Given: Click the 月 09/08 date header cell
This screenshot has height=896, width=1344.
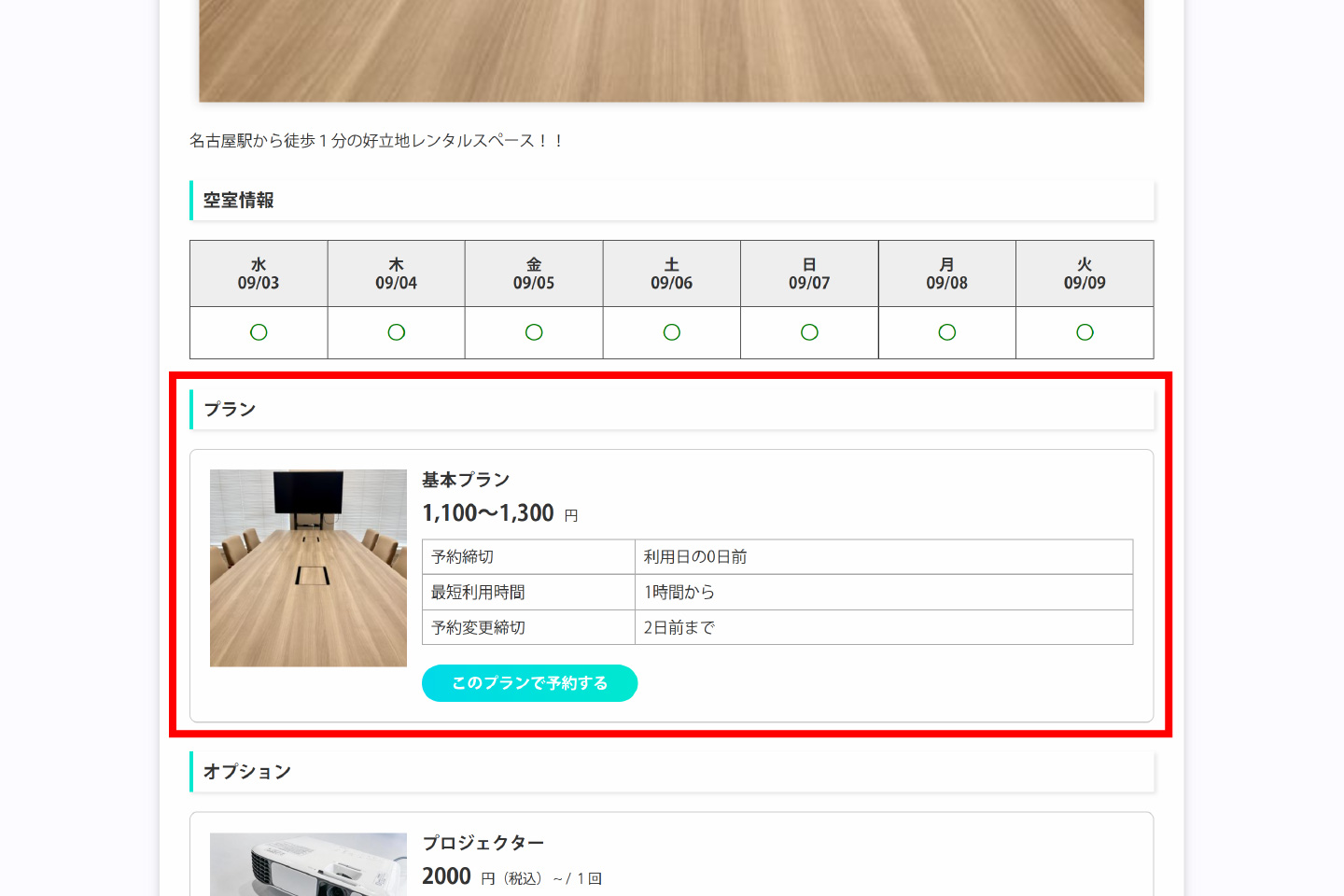Looking at the screenshot, I should [947, 273].
